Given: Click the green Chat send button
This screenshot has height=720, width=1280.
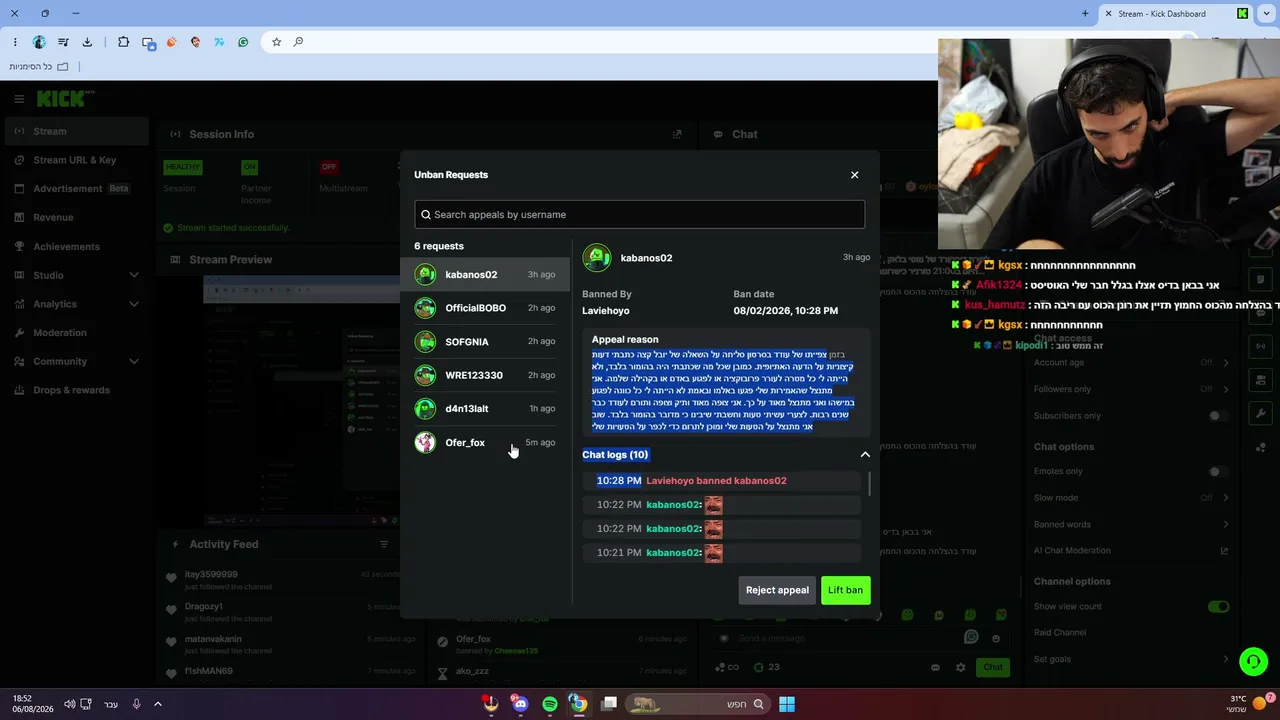Looking at the screenshot, I should (x=992, y=667).
